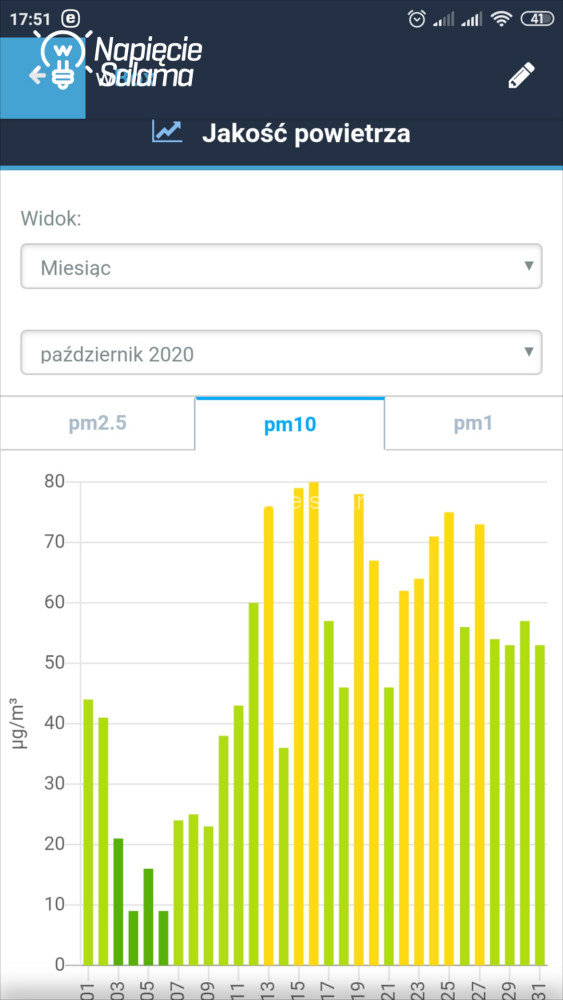Viewport: 563px width, 1000px height.
Task: Switch to the pm1 tab
Action: tap(473, 424)
